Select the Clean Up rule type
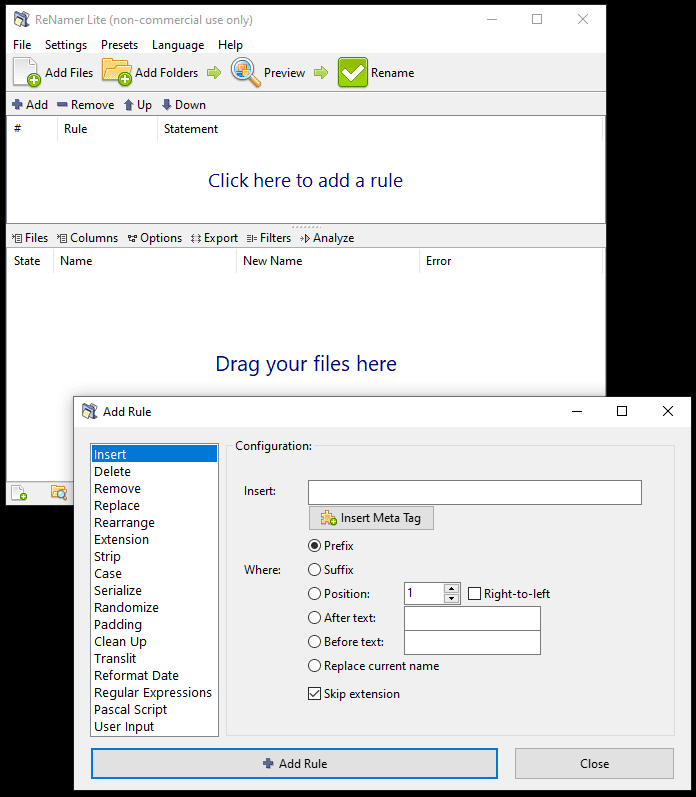This screenshot has height=797, width=696. tap(155, 641)
